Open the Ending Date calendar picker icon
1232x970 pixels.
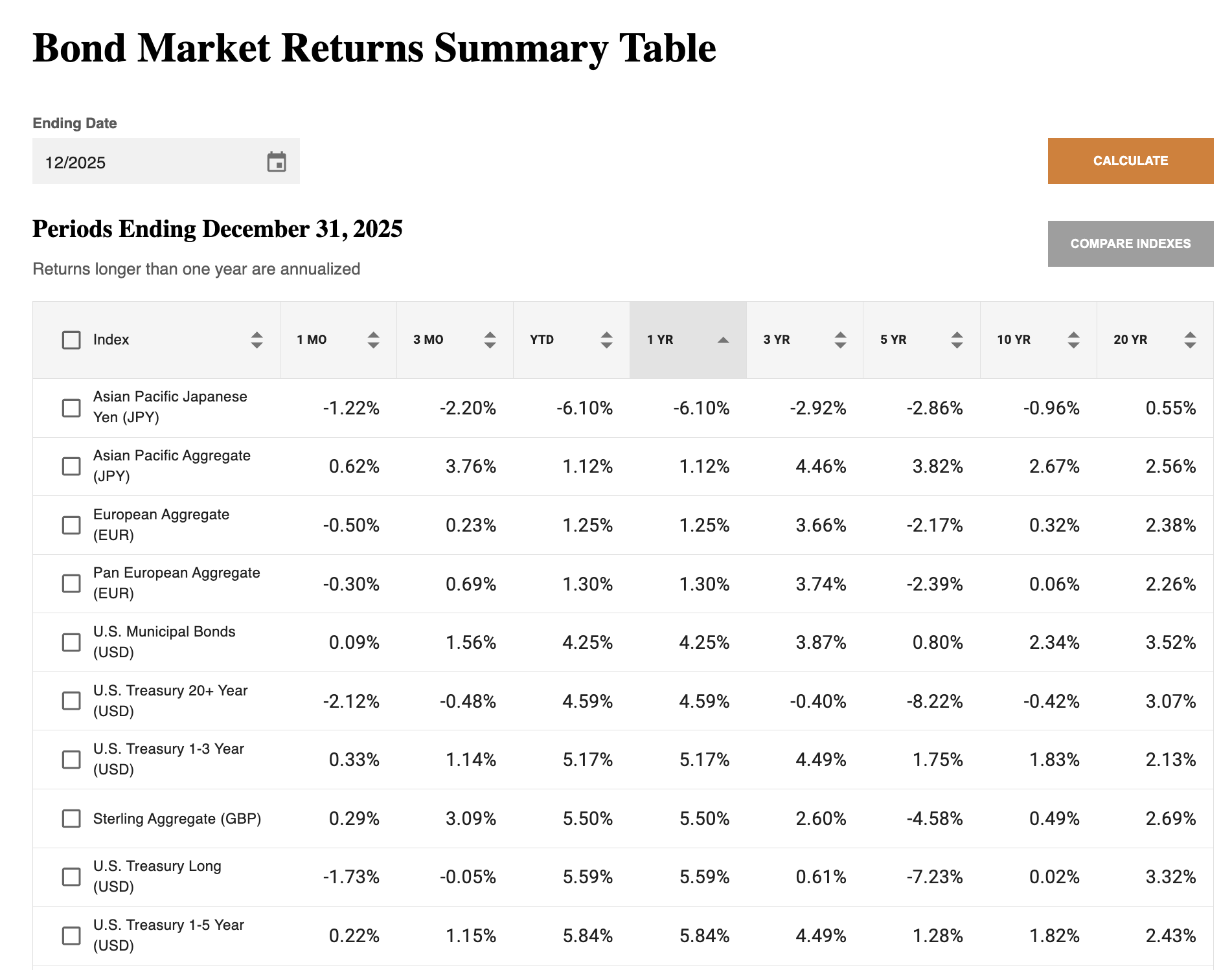[x=277, y=162]
